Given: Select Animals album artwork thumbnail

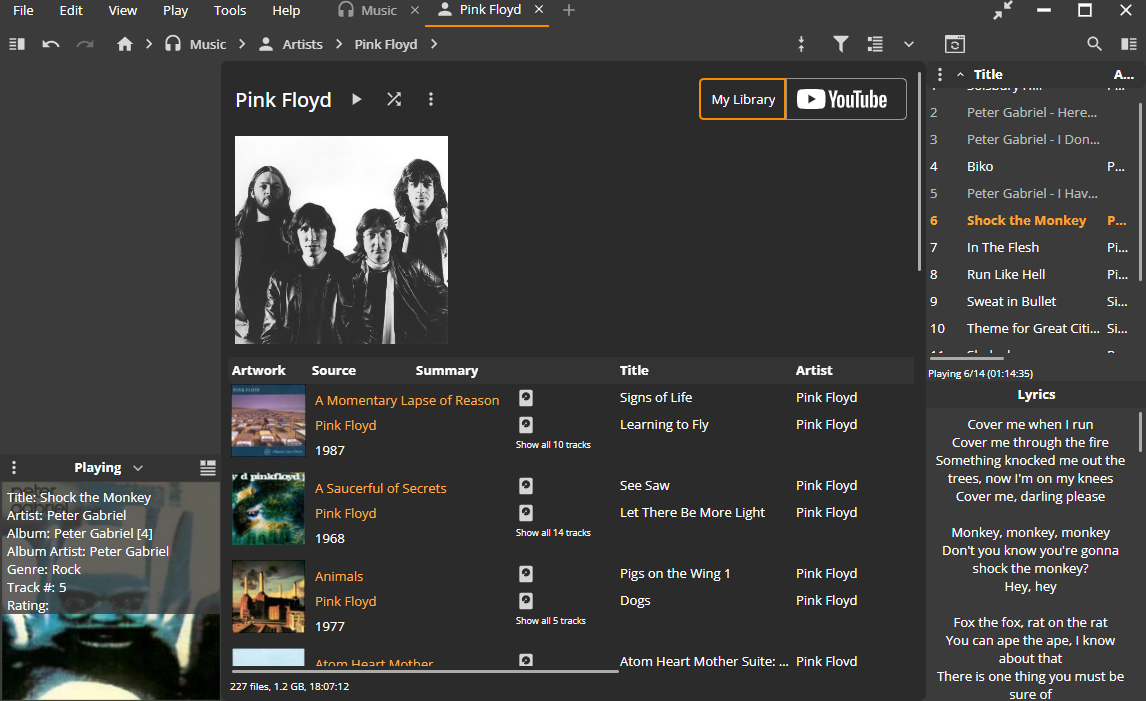Looking at the screenshot, I should 268,597.
